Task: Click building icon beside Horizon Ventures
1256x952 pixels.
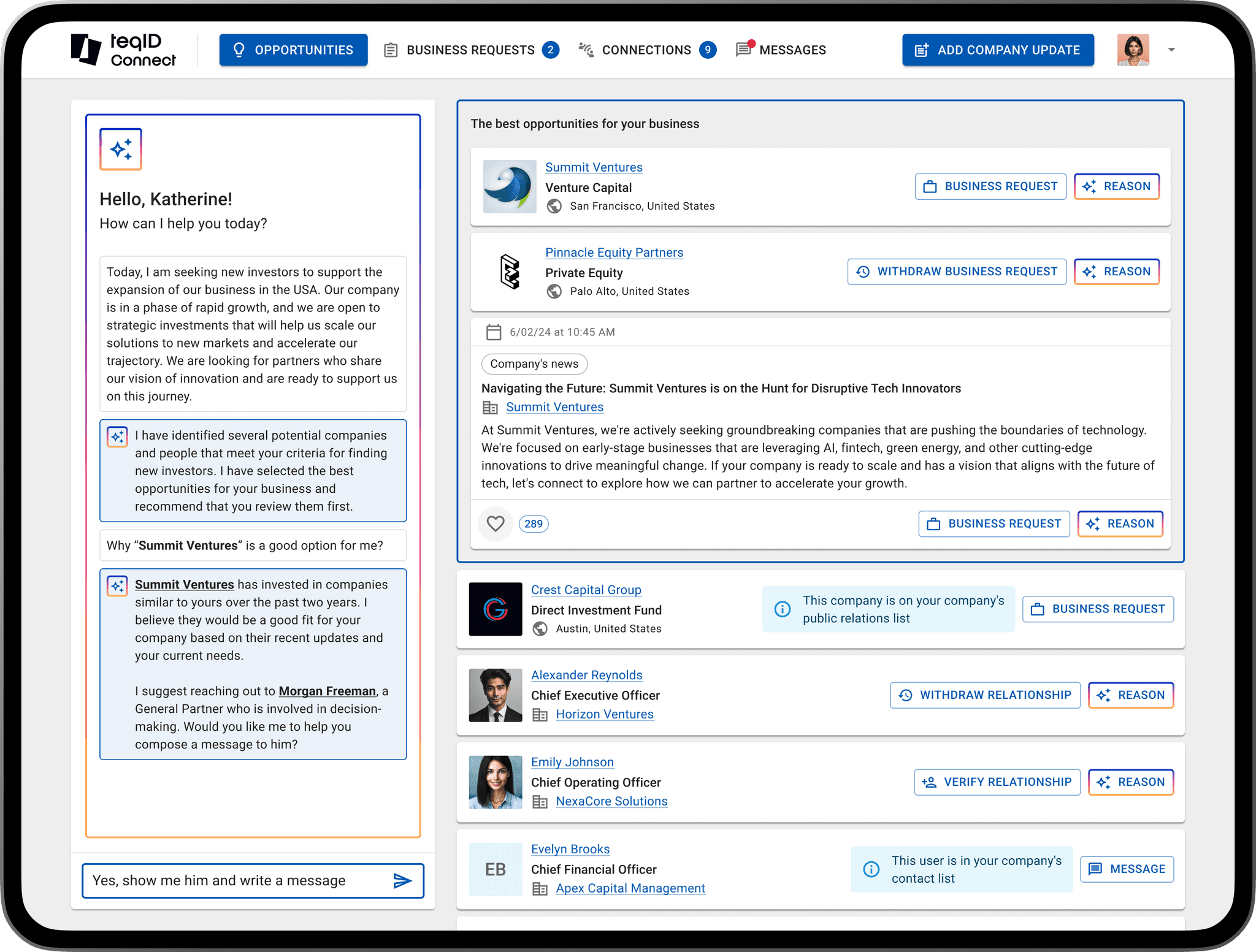Action: (540, 715)
